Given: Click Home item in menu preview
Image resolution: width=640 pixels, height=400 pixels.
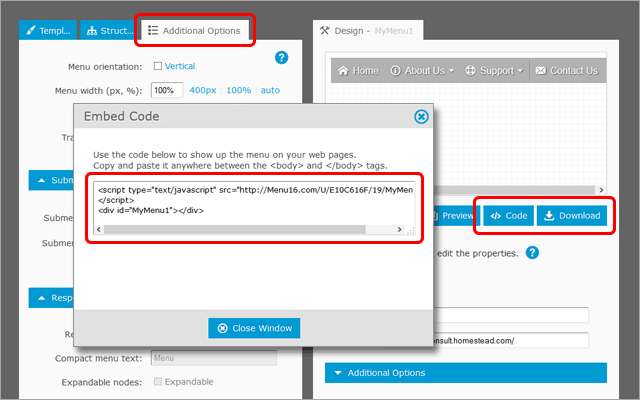Looking at the screenshot, I should click(358, 71).
